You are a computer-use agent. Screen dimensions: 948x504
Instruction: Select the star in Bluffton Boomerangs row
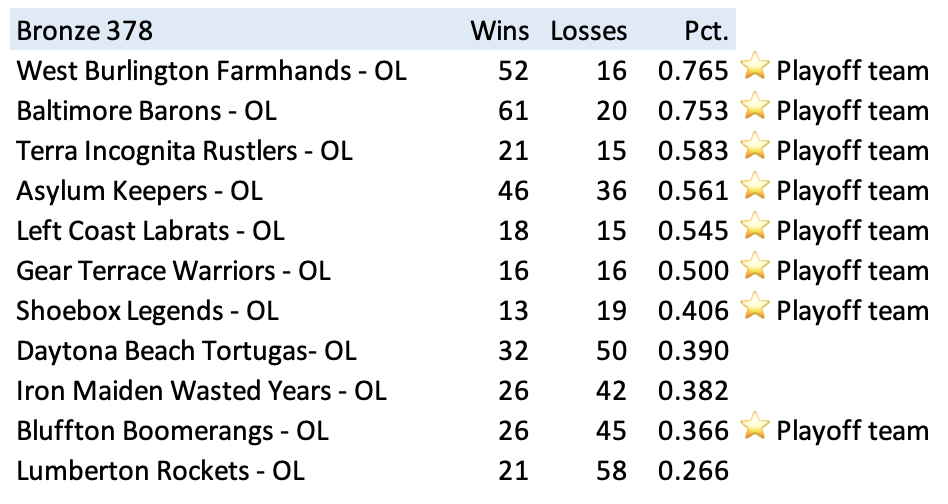pyautogui.click(x=754, y=429)
